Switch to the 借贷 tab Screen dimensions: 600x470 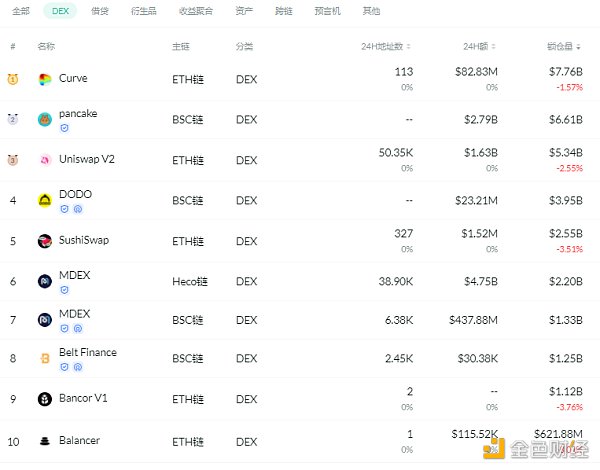click(x=100, y=11)
